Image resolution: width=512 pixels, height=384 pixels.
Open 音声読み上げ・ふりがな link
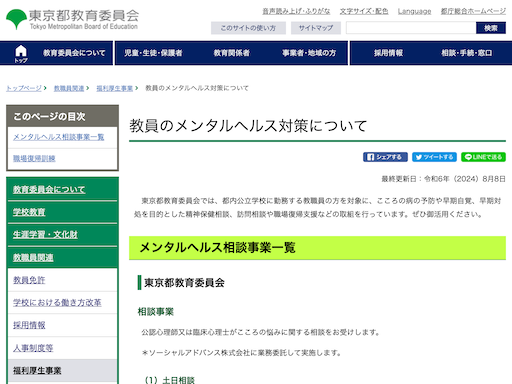[296, 11]
